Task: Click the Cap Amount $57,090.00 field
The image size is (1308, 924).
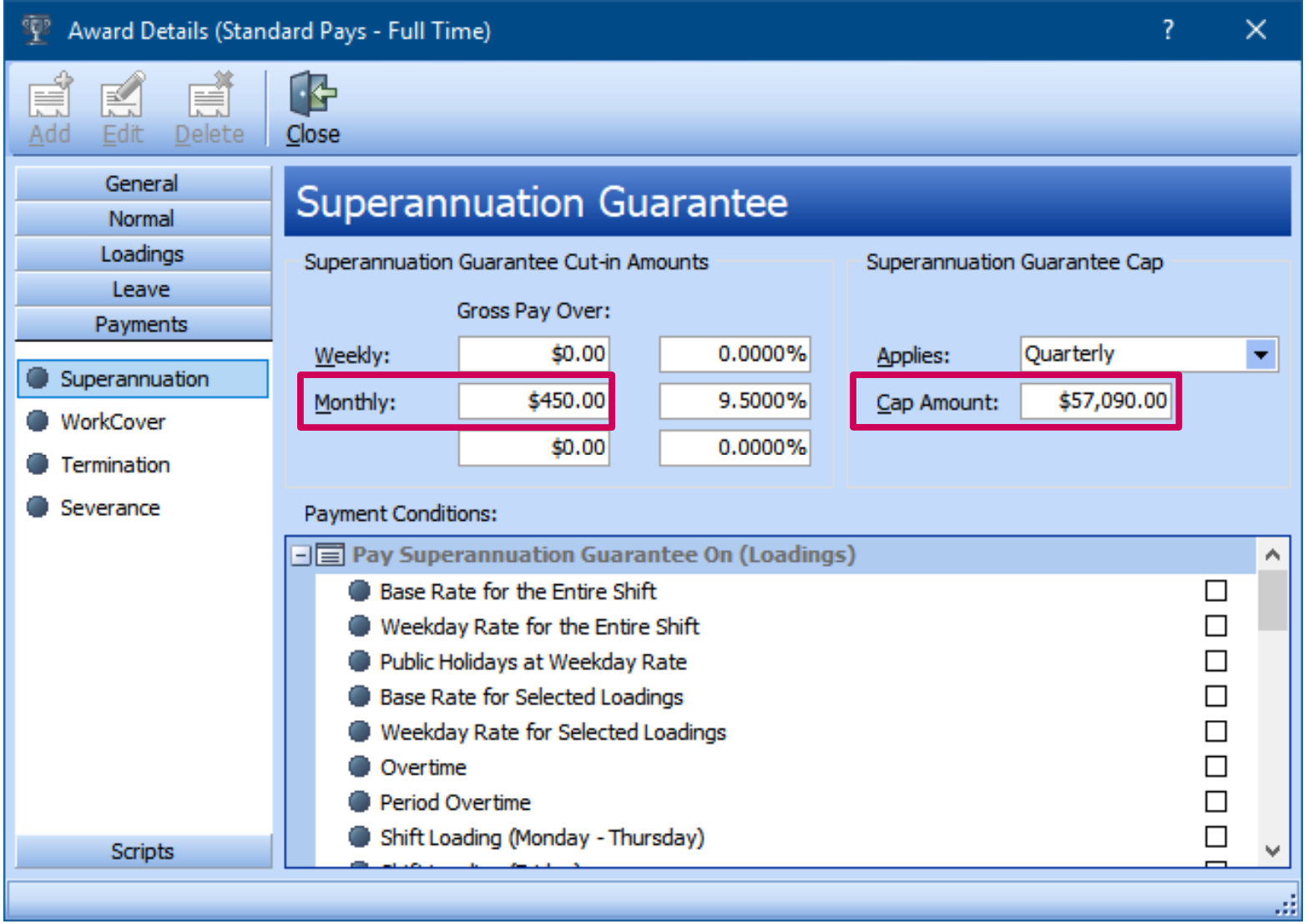Action: [x=1096, y=401]
